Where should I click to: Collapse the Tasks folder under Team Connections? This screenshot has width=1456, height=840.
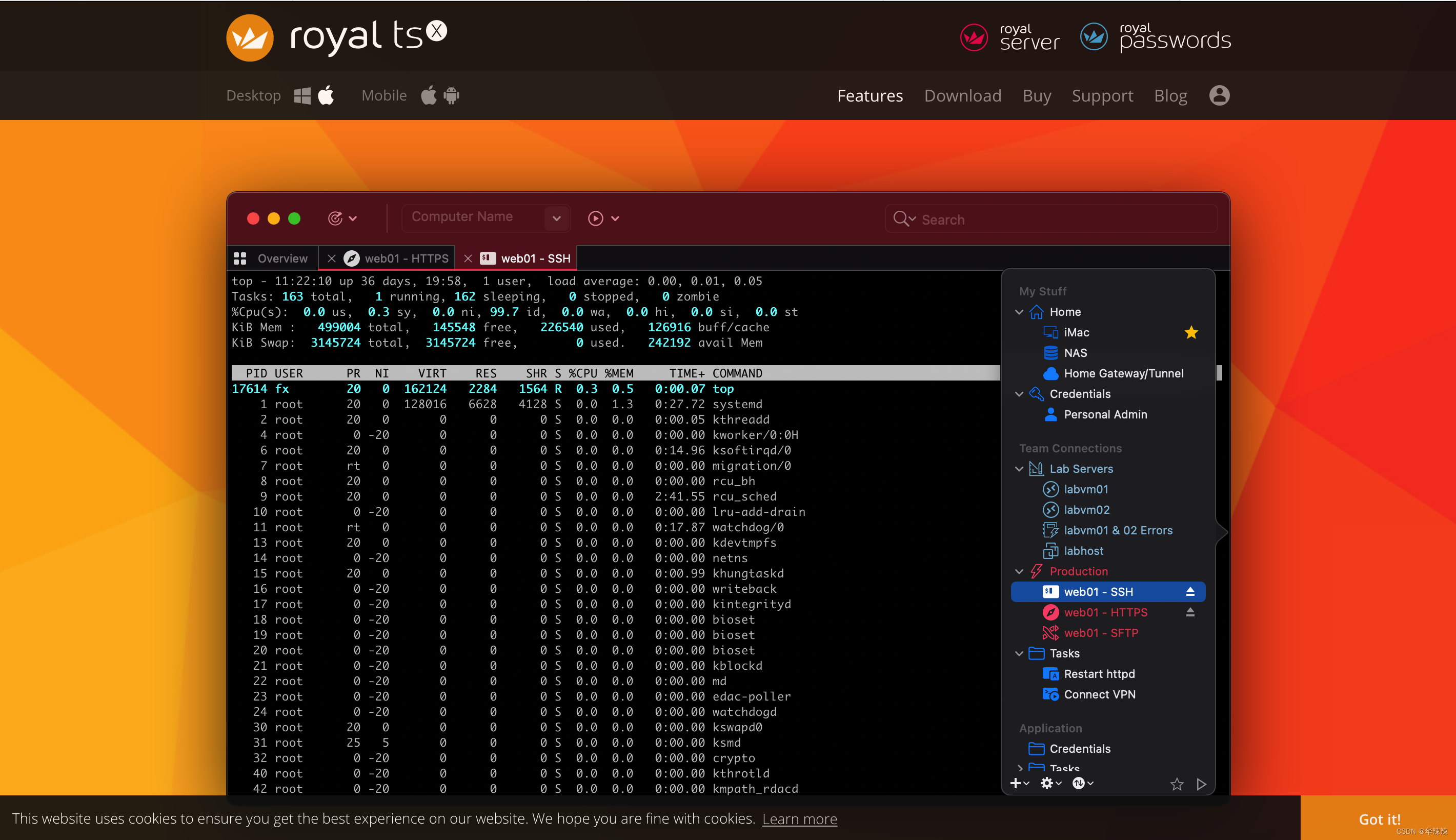1019,654
